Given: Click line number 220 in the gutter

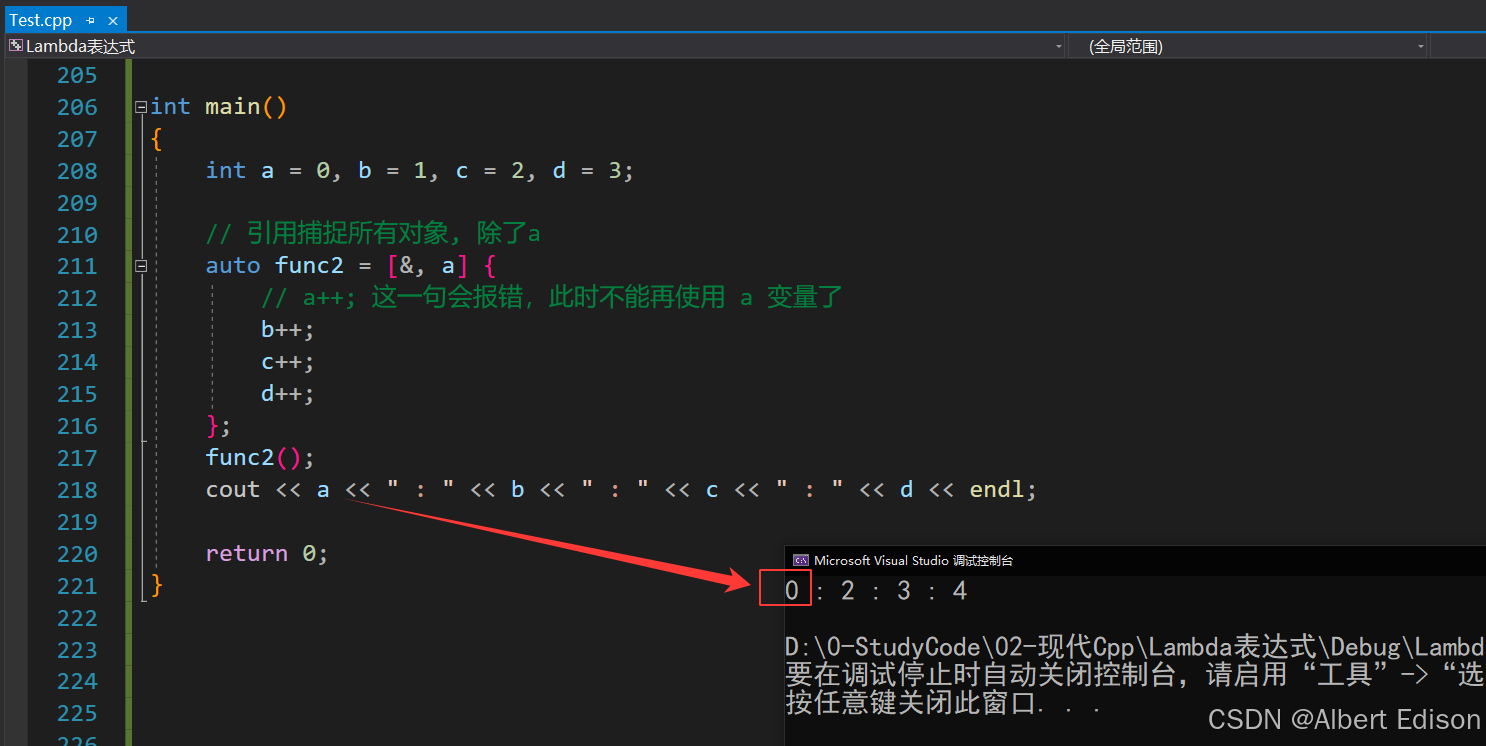Looking at the screenshot, I should pyautogui.click(x=77, y=554).
